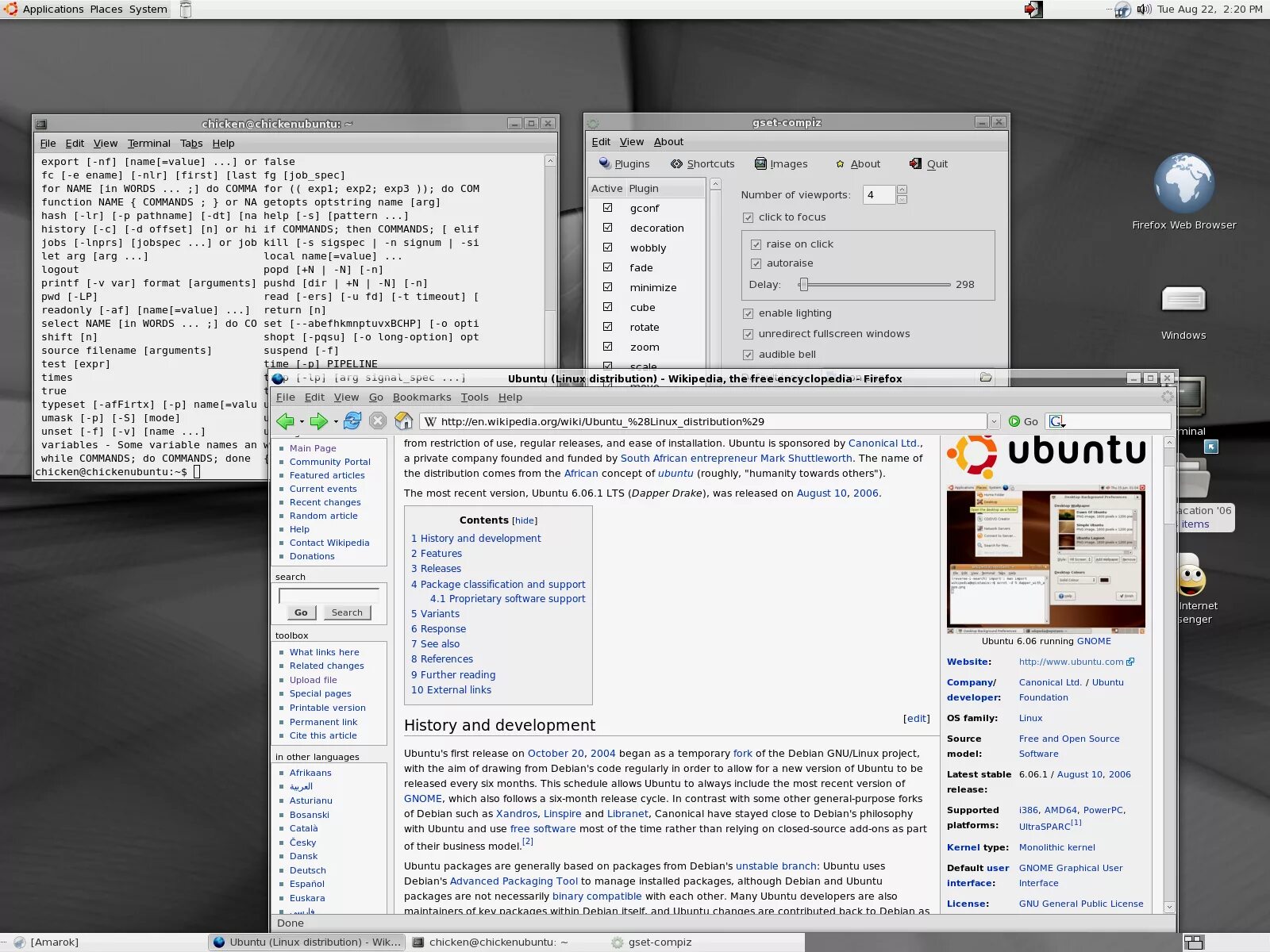
Task: Click the volume speaker icon in top panel
Action: pos(1144,9)
